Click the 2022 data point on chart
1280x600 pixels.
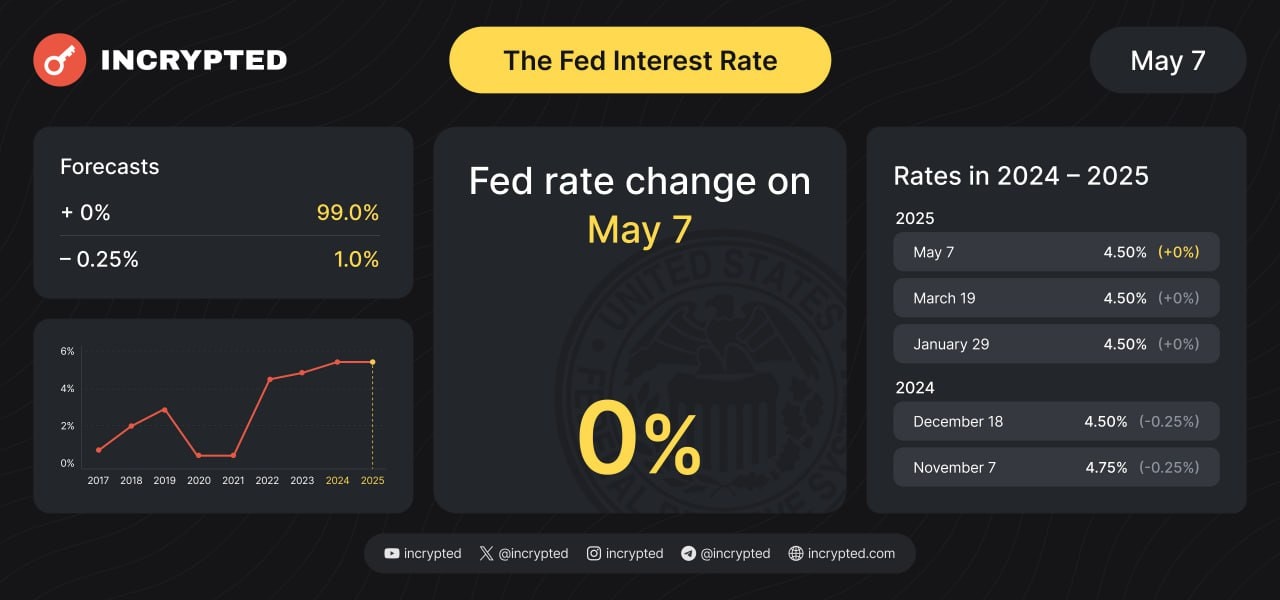coord(269,379)
